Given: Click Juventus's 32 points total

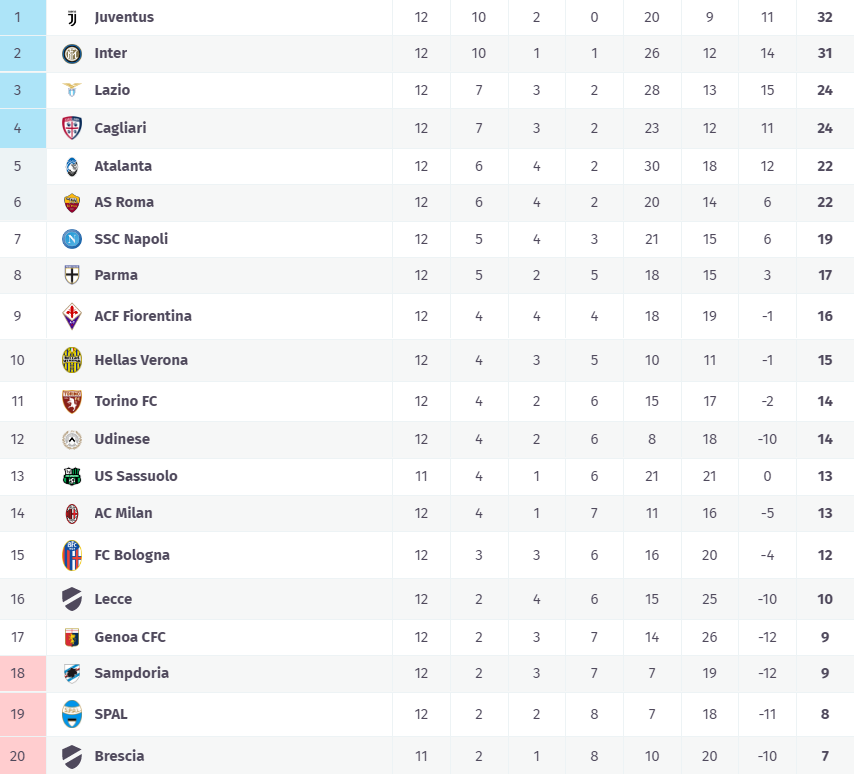Looking at the screenshot, I should 824,18.
